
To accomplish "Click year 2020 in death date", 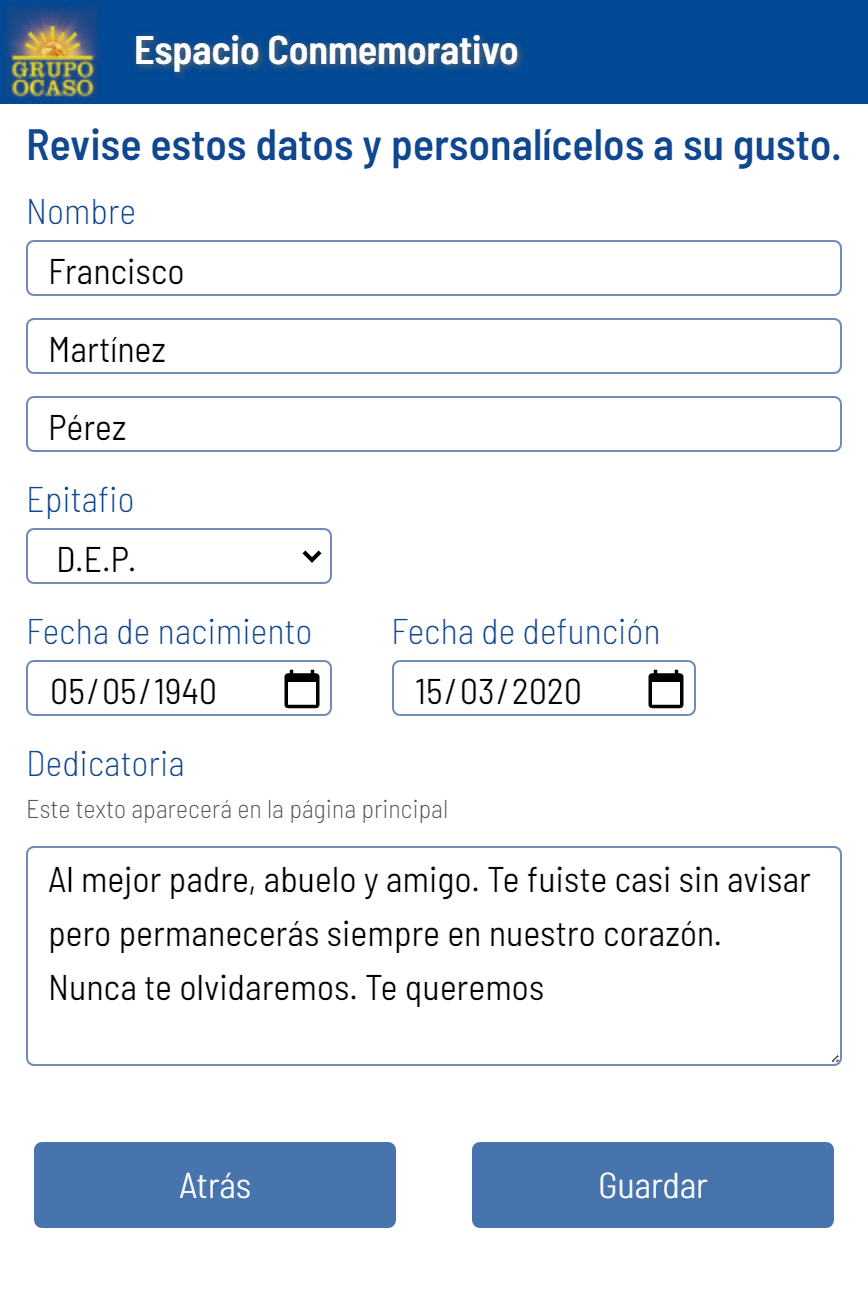I will click(x=551, y=691).
